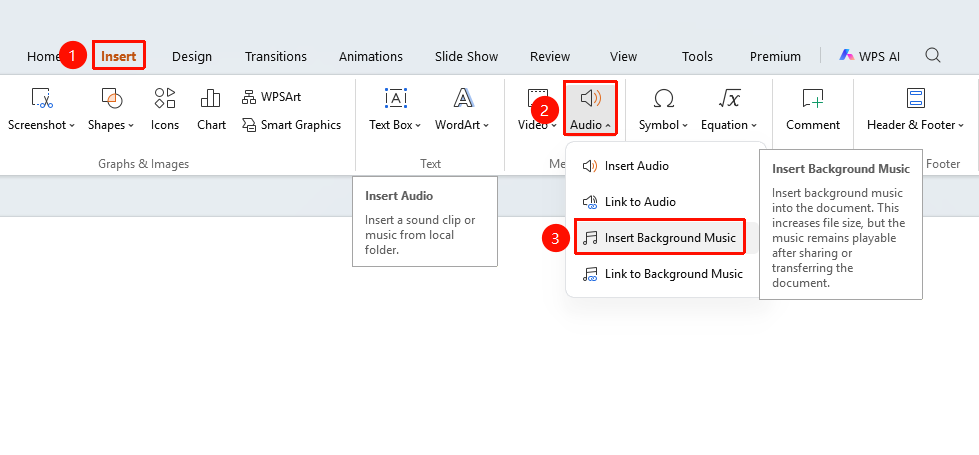Image resolution: width=979 pixels, height=455 pixels.
Task: Switch to the Transitions tab
Action: [275, 56]
